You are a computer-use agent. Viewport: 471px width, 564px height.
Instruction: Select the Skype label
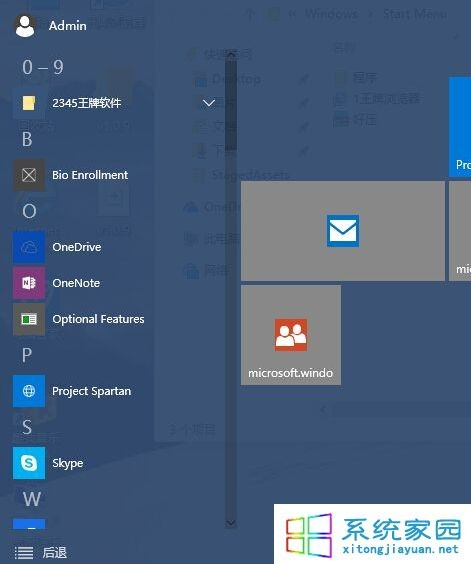68,463
